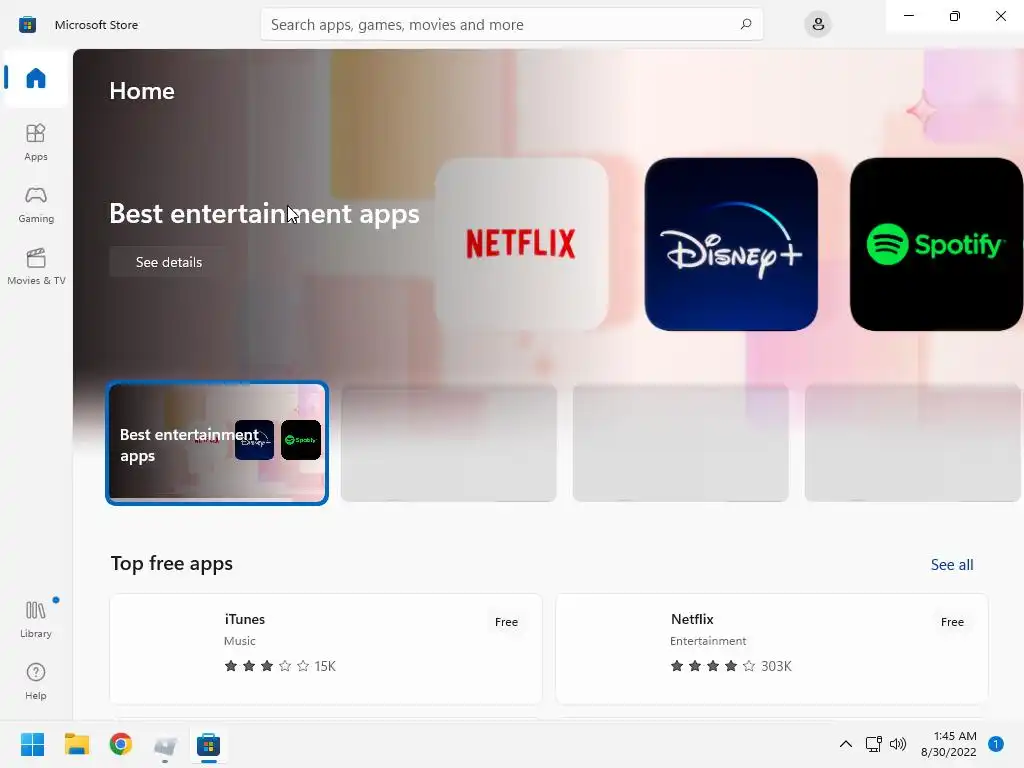Open the Library page

click(36, 619)
